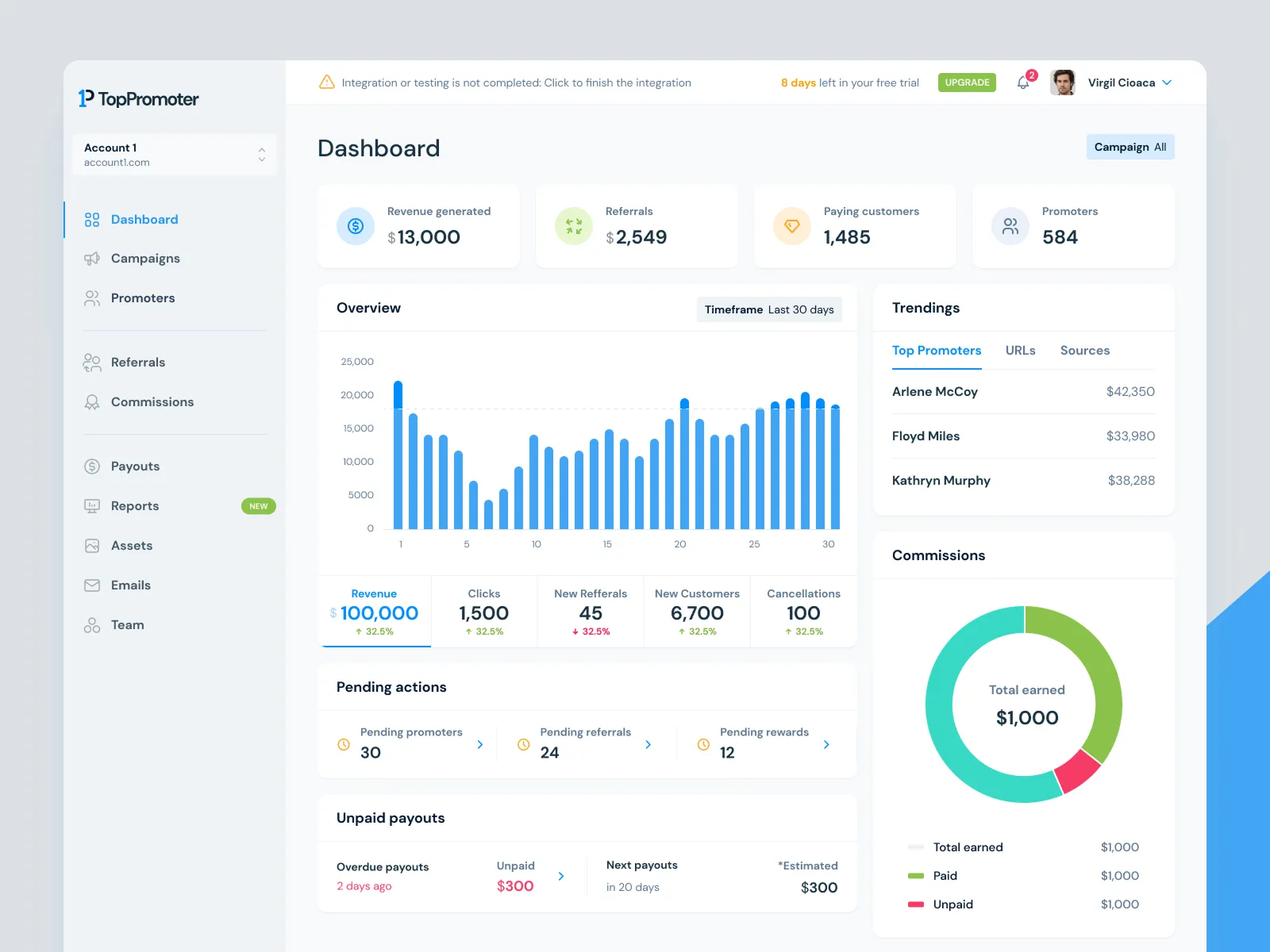The width and height of the screenshot is (1270, 952).
Task: Click the Commissions ribbon icon in sidebar
Action: click(x=92, y=402)
